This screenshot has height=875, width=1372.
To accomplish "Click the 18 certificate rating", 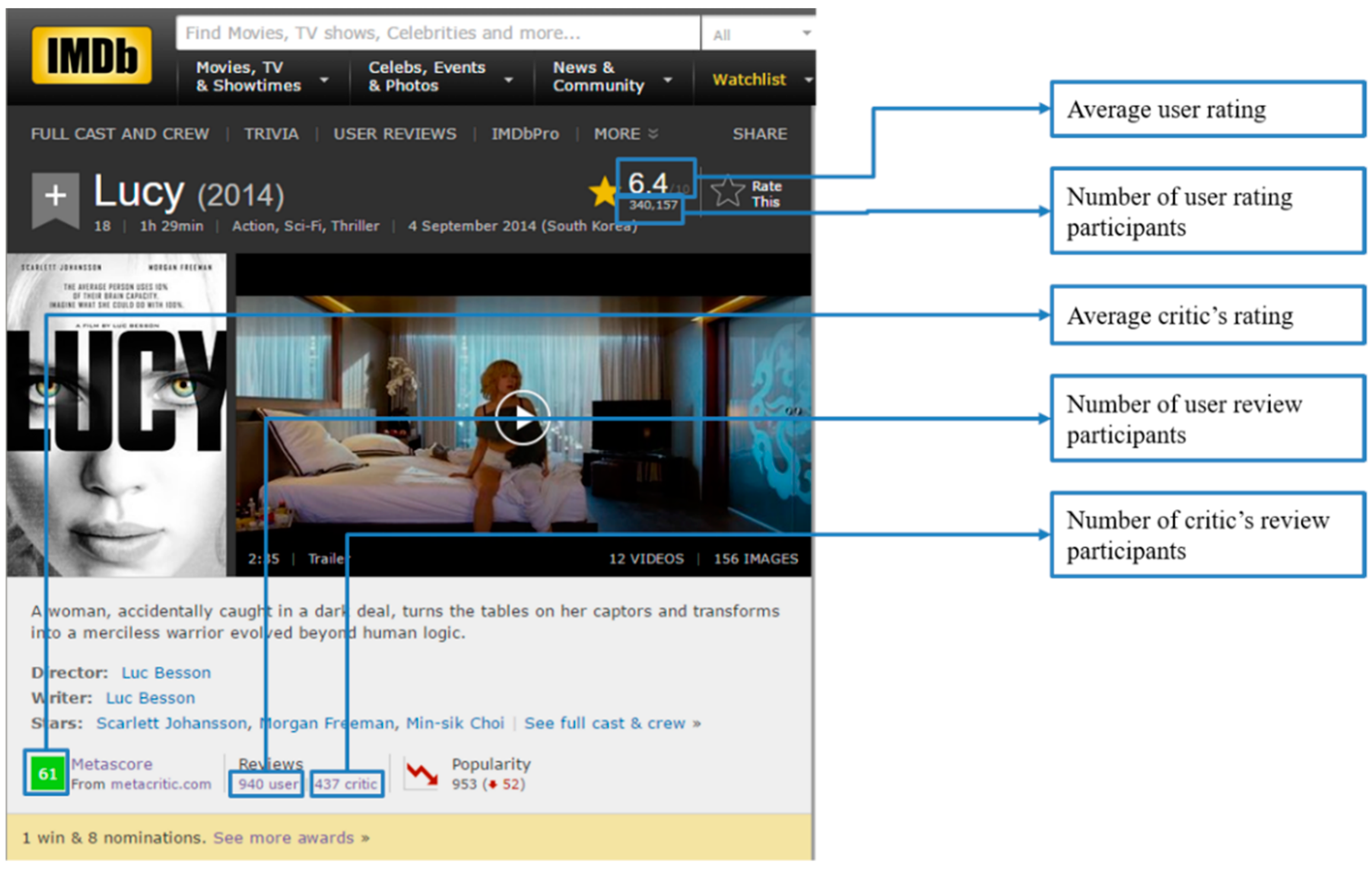I will (x=102, y=226).
